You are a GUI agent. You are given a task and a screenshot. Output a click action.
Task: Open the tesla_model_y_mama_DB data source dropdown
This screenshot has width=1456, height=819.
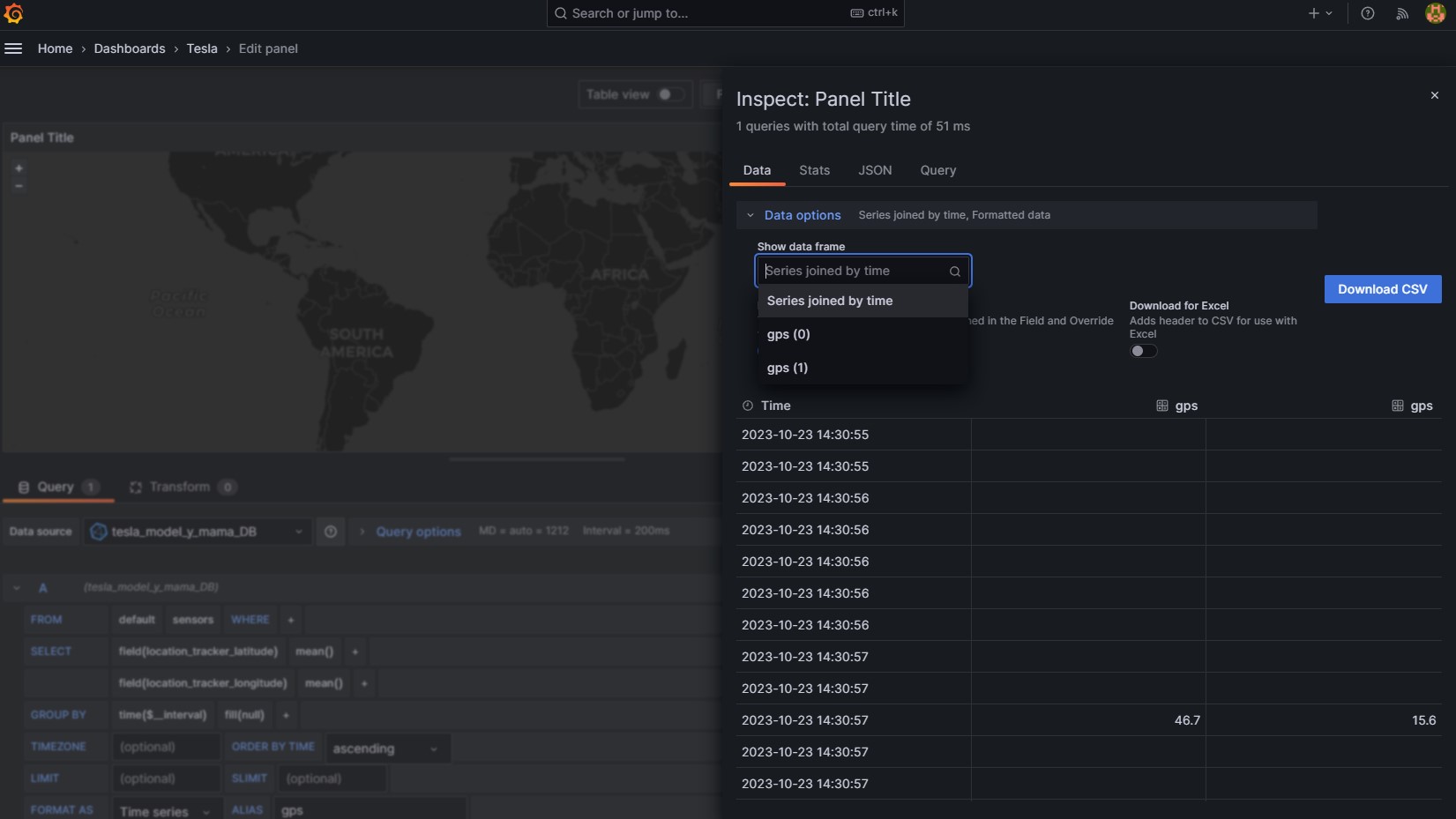[198, 532]
